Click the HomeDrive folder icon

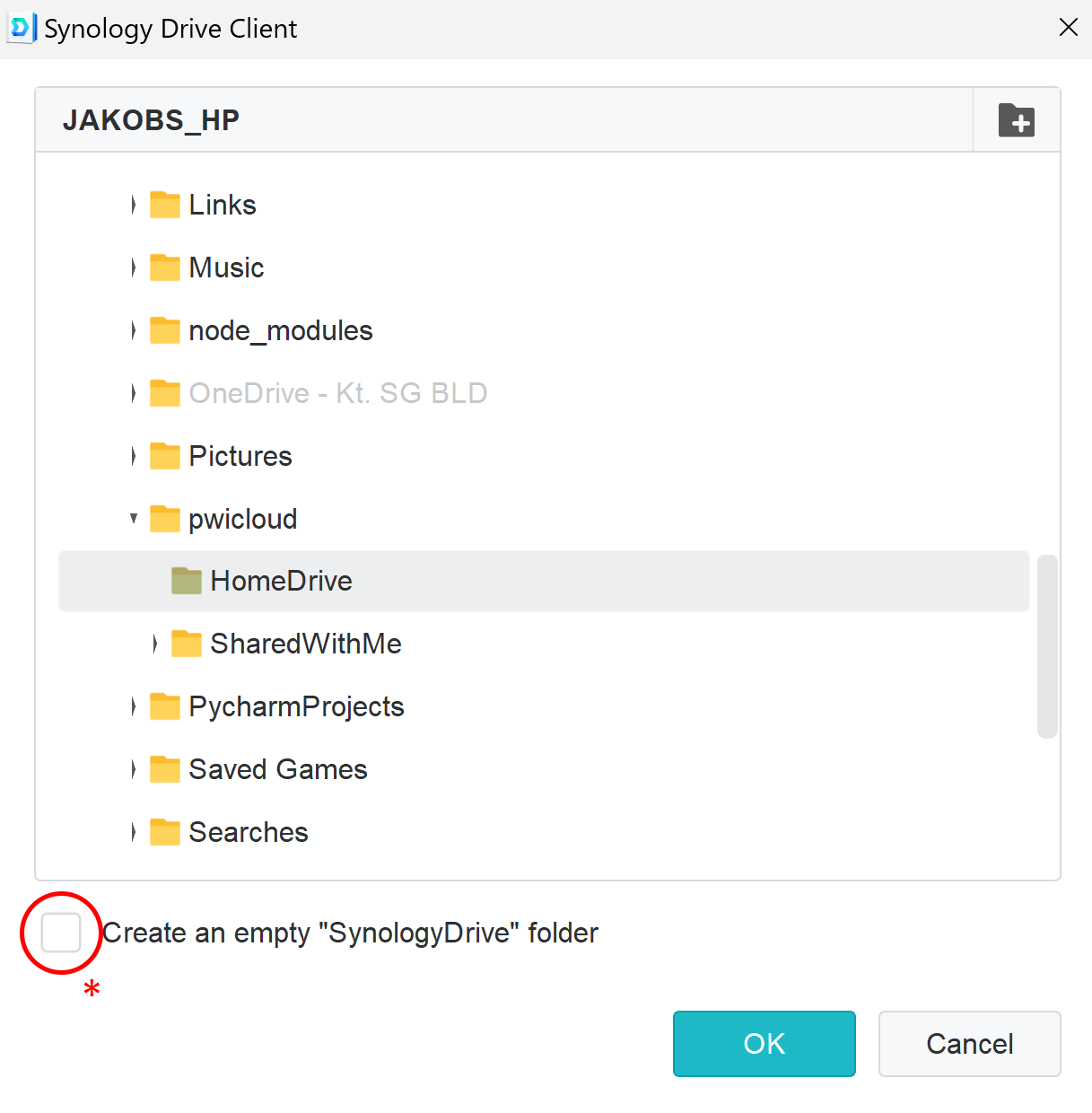coord(187,581)
